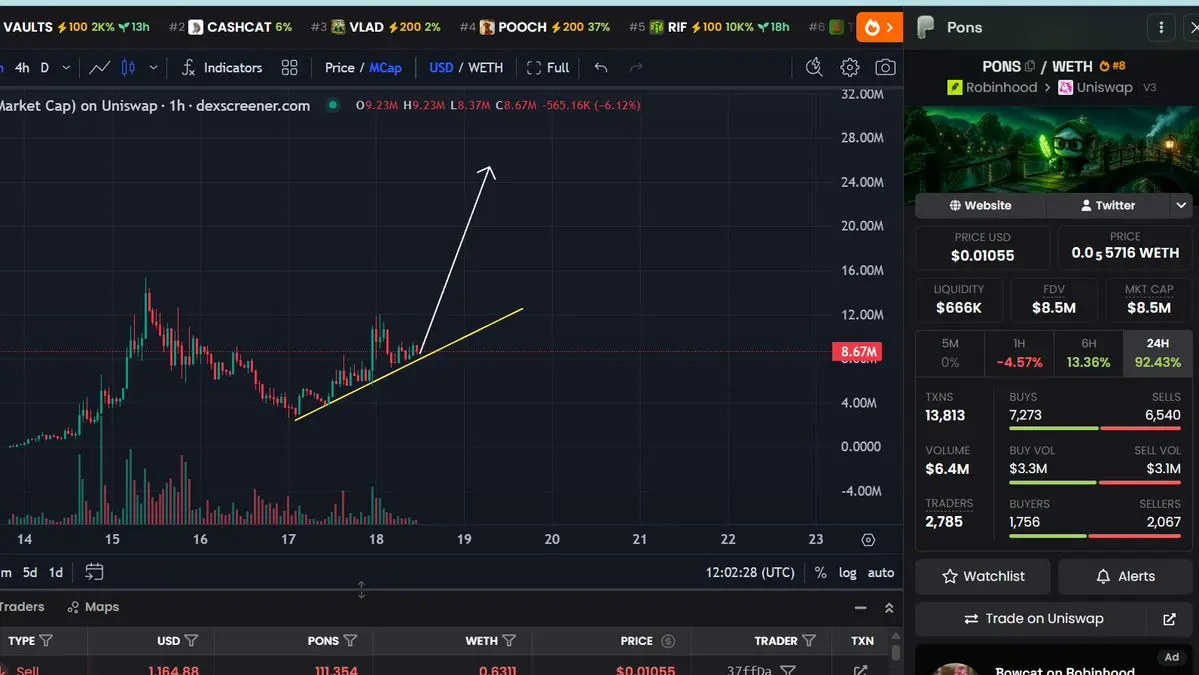This screenshot has width=1199, height=675.
Task: Expand the transactions panel with double chevron
Action: pos(889,608)
